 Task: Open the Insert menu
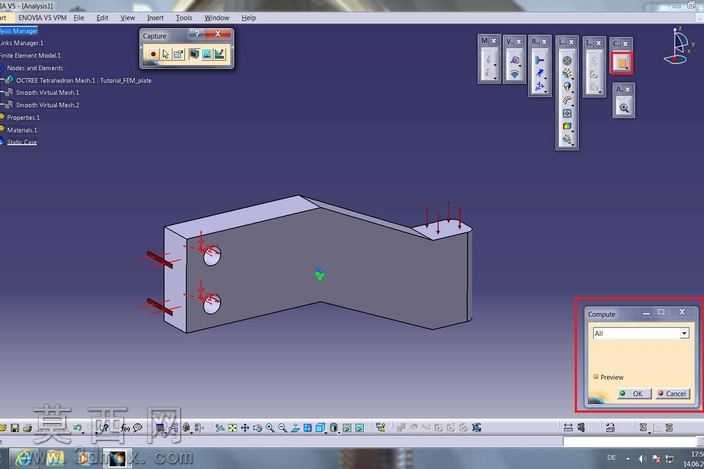tap(155, 18)
